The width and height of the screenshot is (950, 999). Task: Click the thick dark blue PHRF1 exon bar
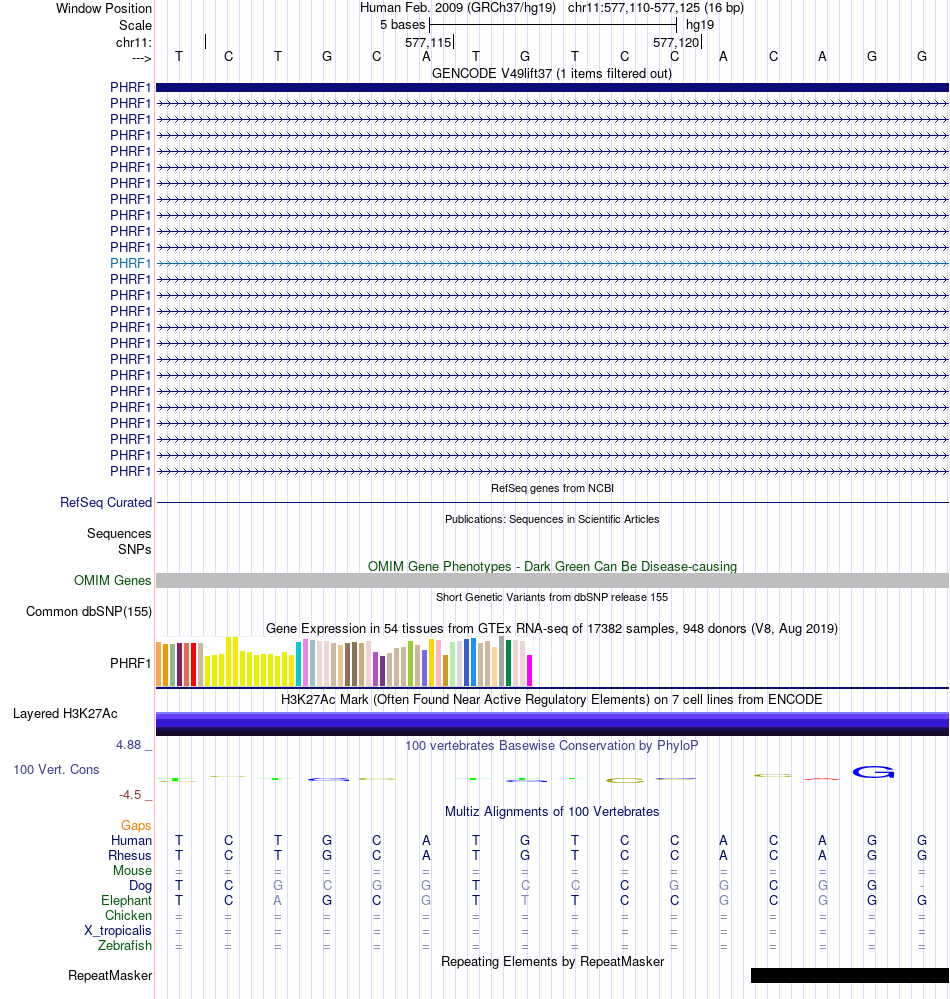coord(552,87)
